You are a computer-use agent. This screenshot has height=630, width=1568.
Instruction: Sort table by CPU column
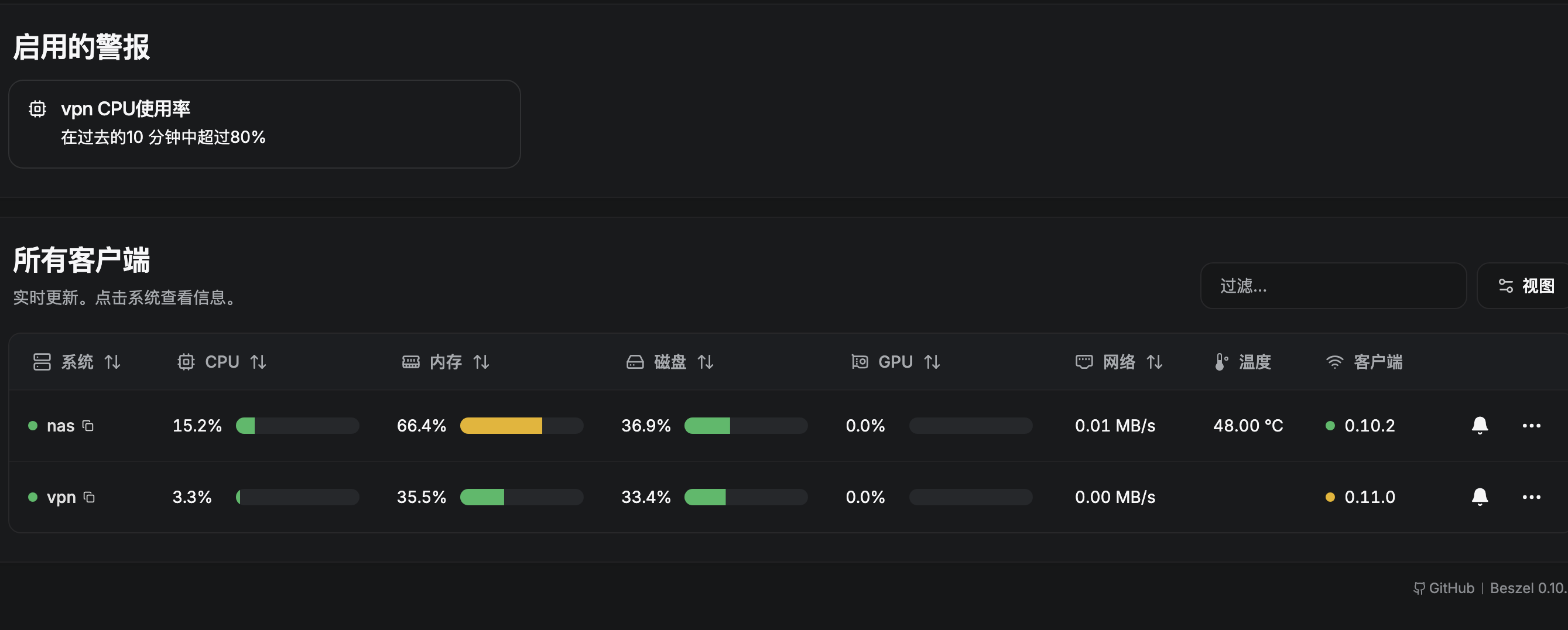(222, 362)
